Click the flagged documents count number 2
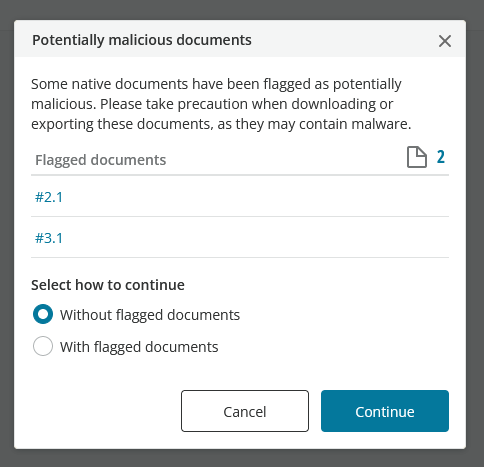This screenshot has width=484, height=467. pyautogui.click(x=441, y=157)
